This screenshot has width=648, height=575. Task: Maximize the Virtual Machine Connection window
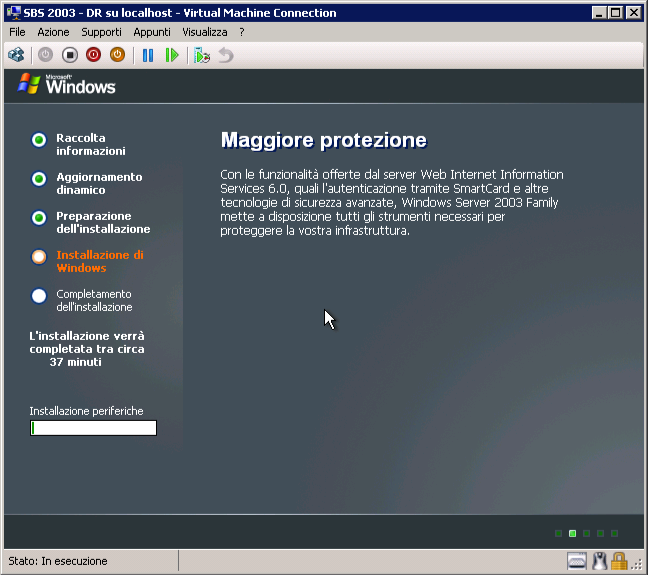point(615,13)
